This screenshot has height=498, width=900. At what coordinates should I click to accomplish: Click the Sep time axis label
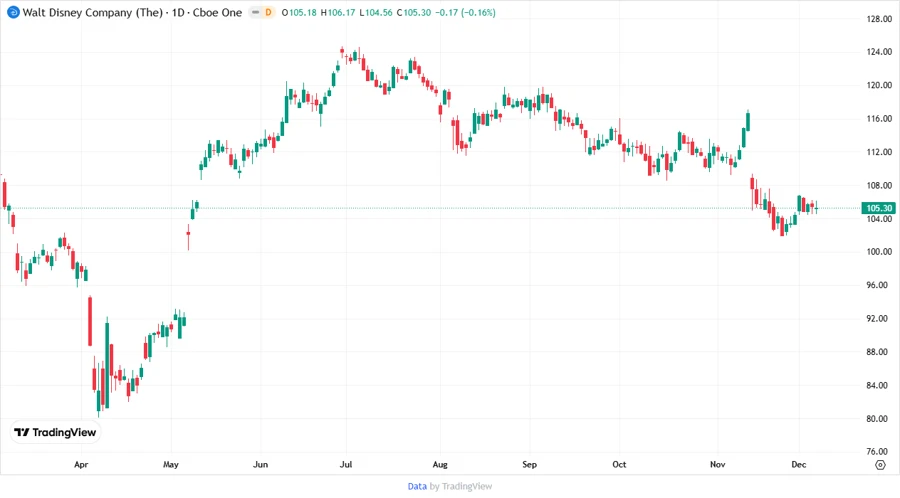[x=529, y=465]
